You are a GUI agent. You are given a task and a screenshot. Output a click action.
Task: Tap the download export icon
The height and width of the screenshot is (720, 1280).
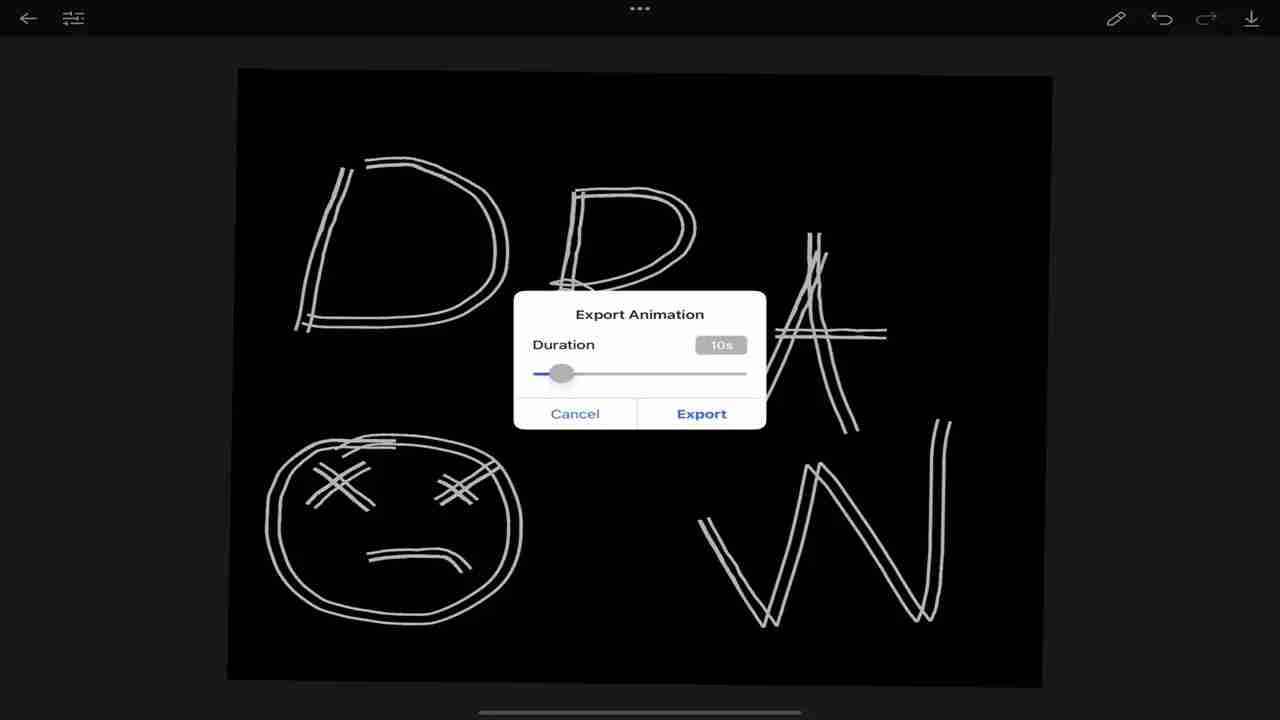tap(1251, 18)
